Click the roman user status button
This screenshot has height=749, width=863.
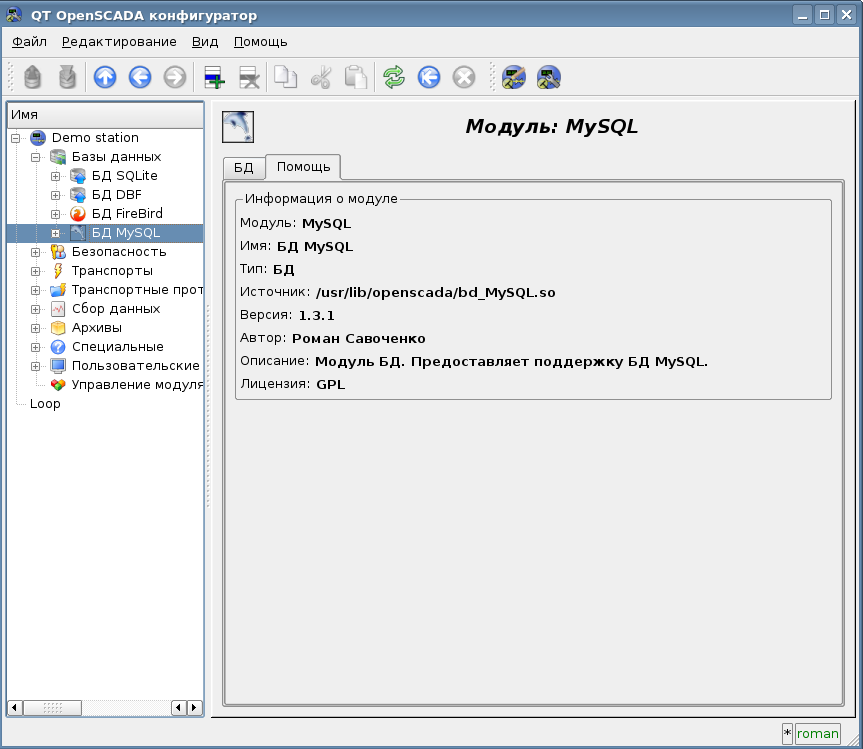817,734
